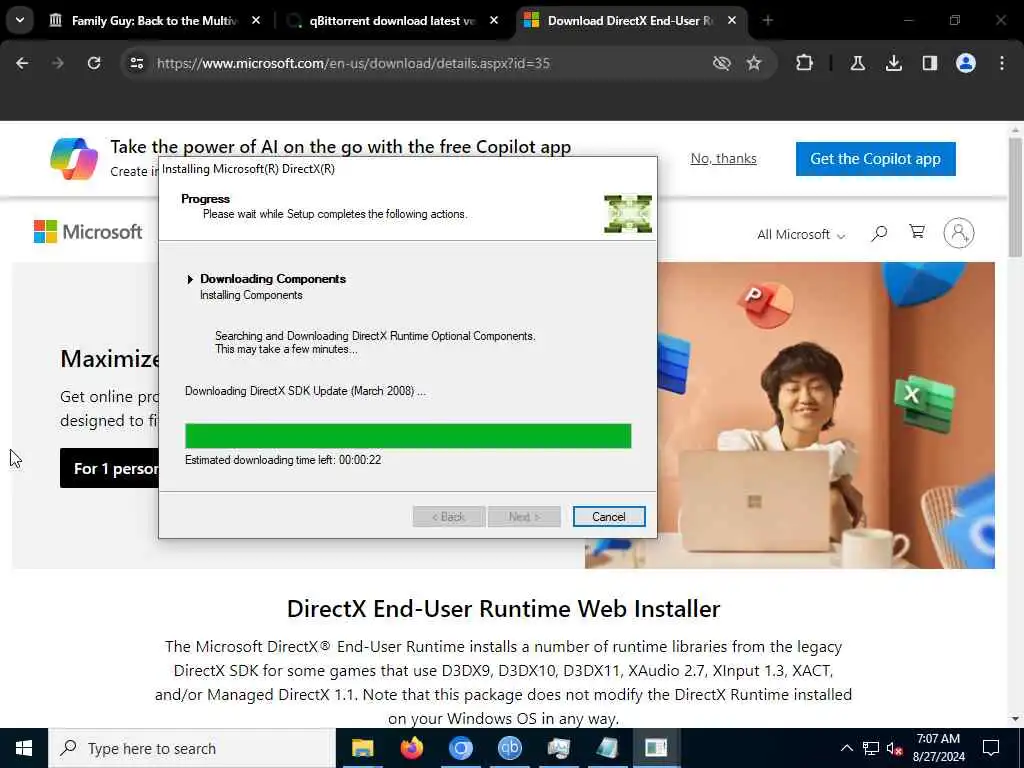Open the browser profile avatar
The height and width of the screenshot is (768, 1024).
(966, 63)
